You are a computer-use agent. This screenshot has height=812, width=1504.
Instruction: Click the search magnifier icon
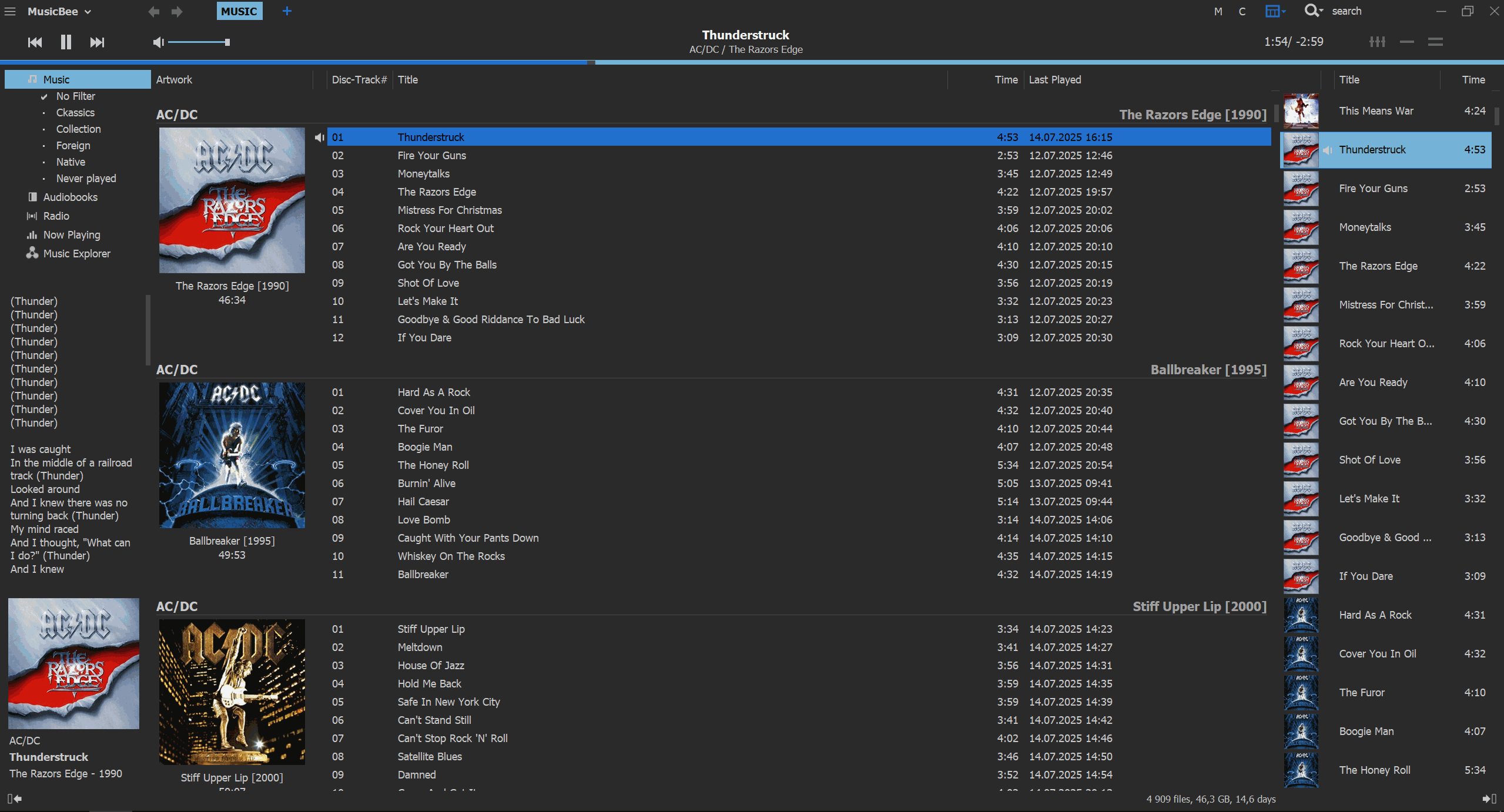click(1311, 11)
